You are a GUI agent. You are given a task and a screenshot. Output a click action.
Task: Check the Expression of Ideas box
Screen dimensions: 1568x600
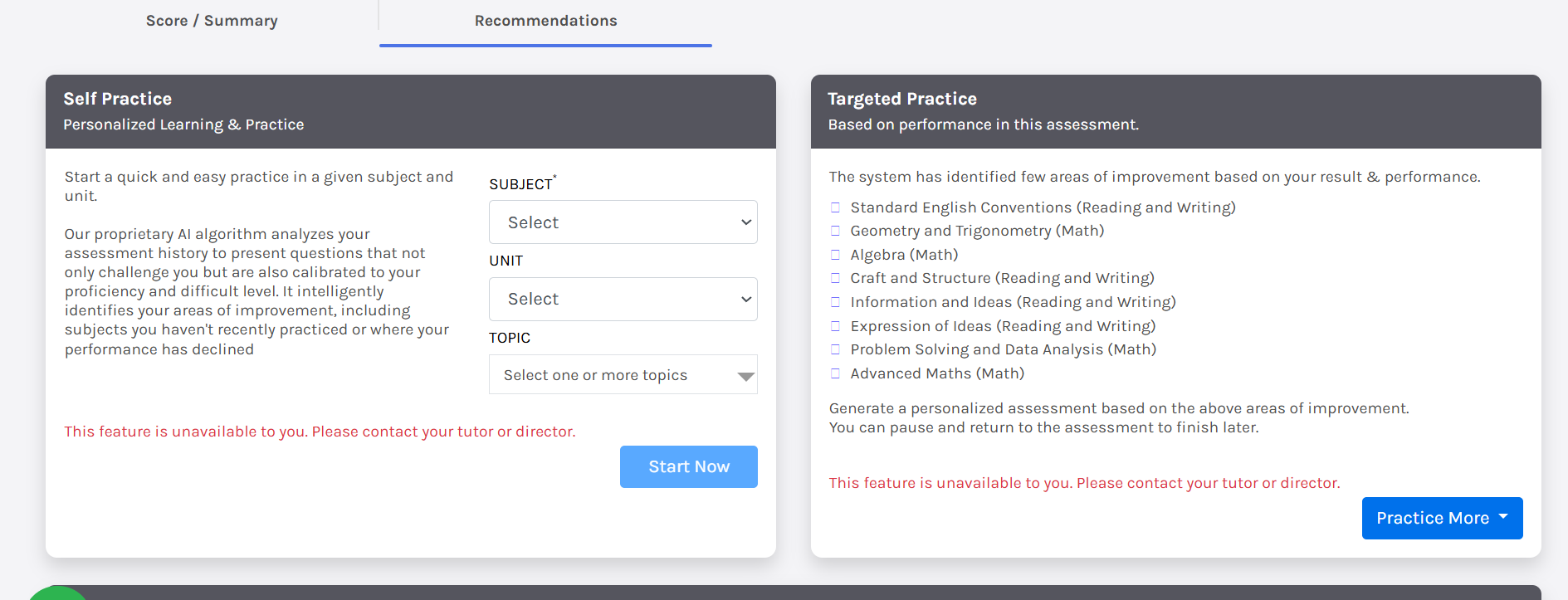(835, 326)
